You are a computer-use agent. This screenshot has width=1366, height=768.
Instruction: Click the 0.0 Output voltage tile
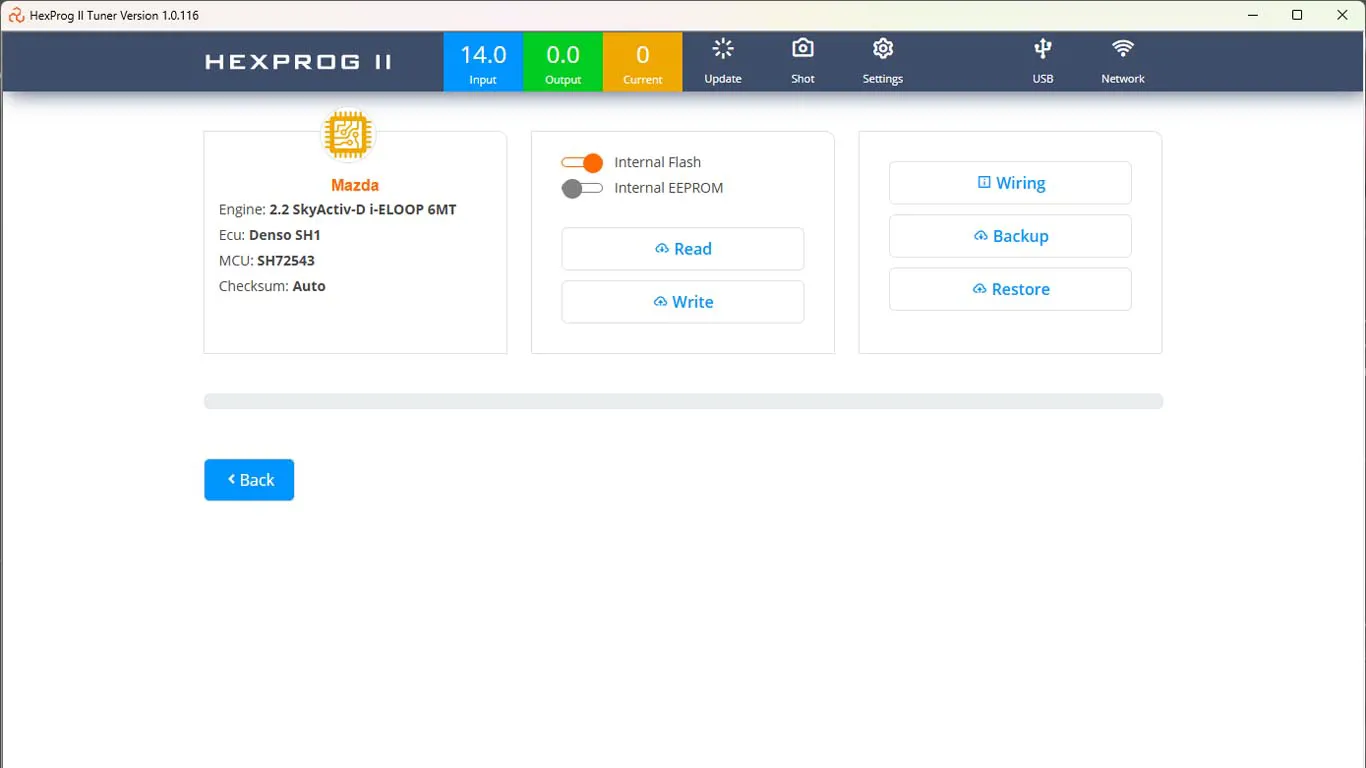coord(563,62)
